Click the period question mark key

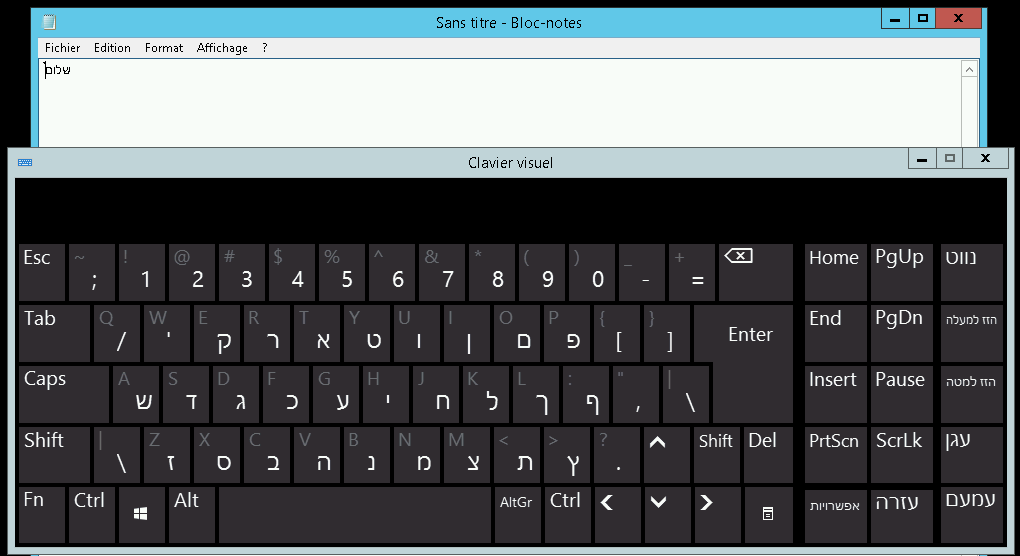[617, 454]
